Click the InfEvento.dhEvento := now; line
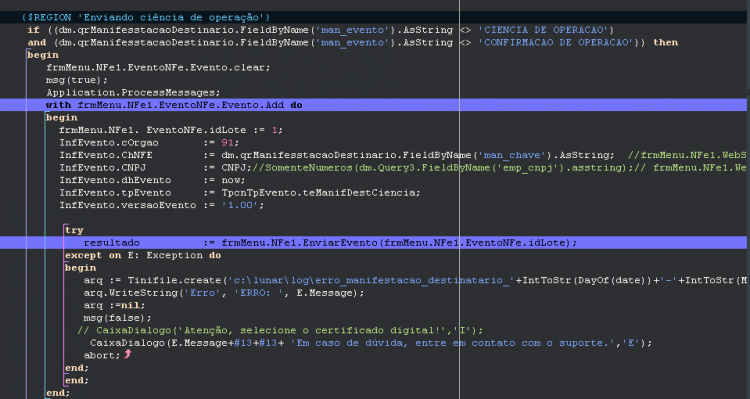The width and height of the screenshot is (750, 399). (152, 180)
